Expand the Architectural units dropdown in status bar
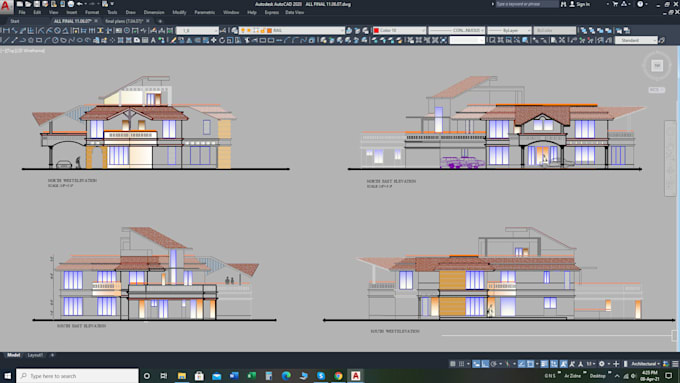Image resolution: width=680 pixels, height=383 pixels. (646, 364)
